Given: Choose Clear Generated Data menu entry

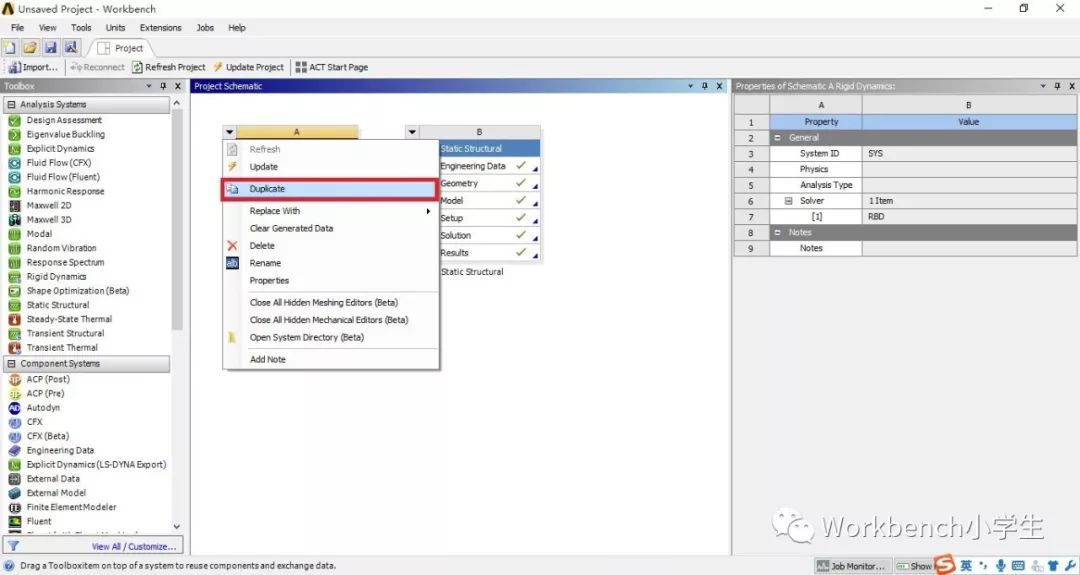Looking at the screenshot, I should click(331, 228).
